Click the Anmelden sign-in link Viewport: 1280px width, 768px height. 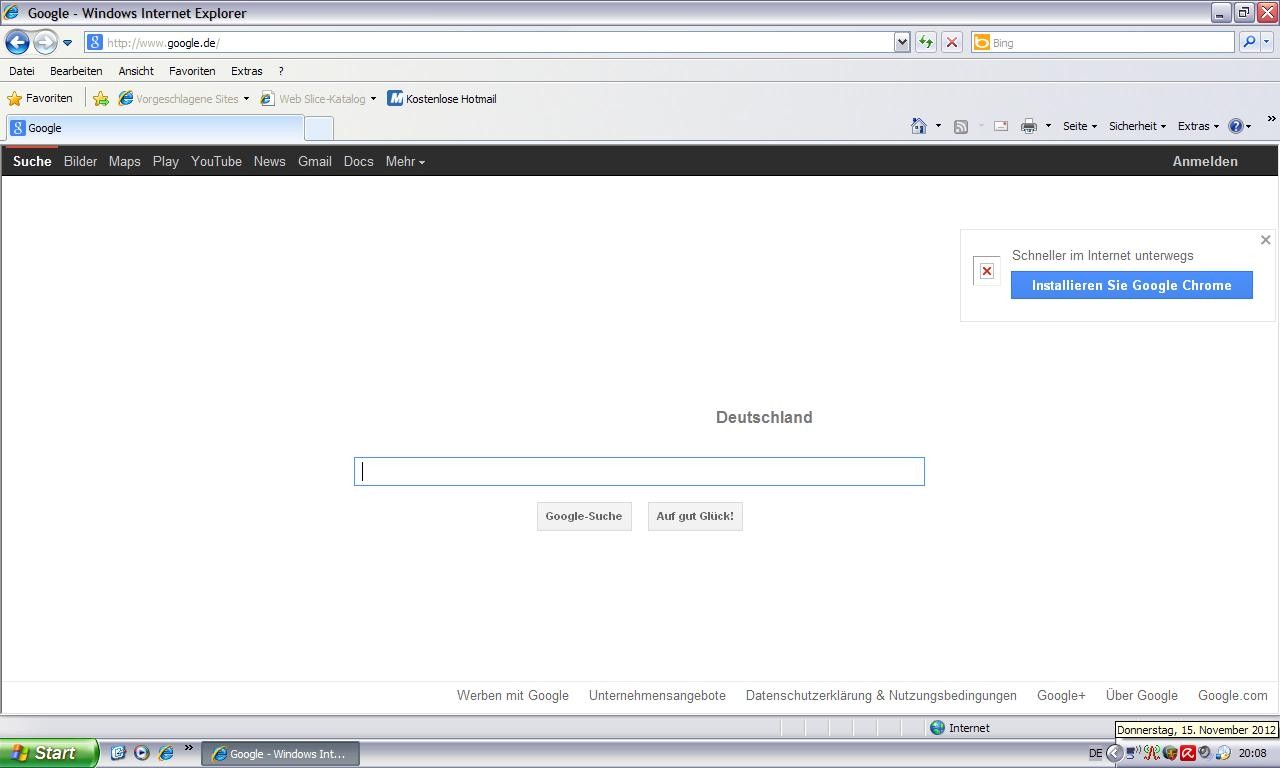(x=1205, y=161)
